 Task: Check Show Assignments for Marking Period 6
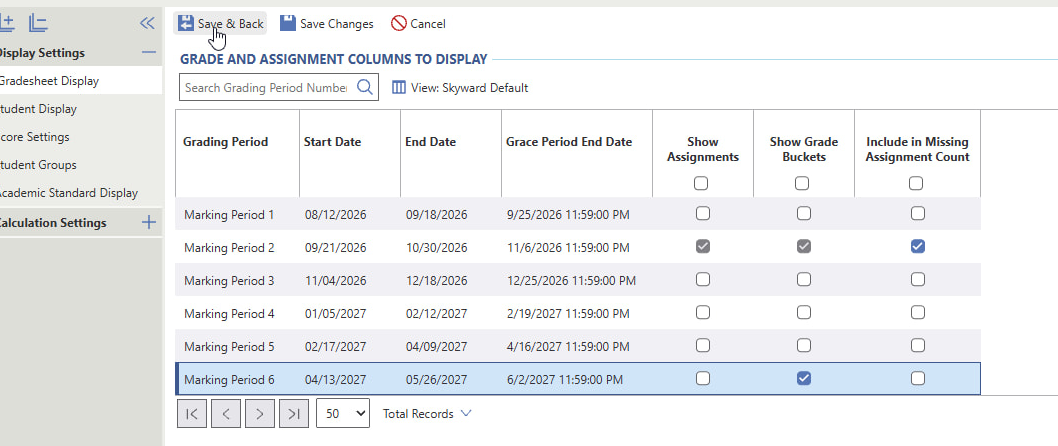[x=702, y=379]
